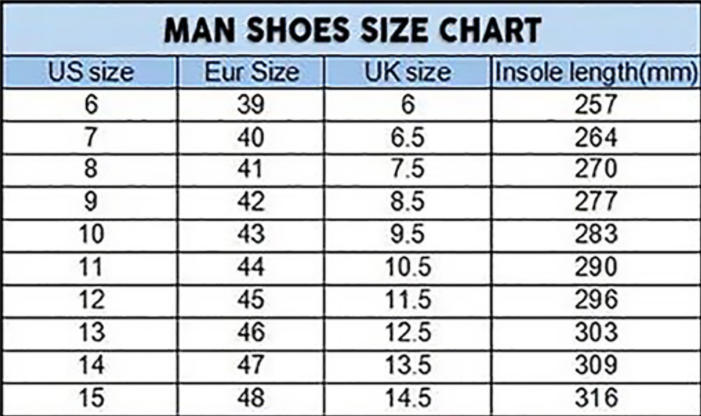701x416 pixels.
Task: Select the insole length 270 cell
Action: (x=596, y=170)
